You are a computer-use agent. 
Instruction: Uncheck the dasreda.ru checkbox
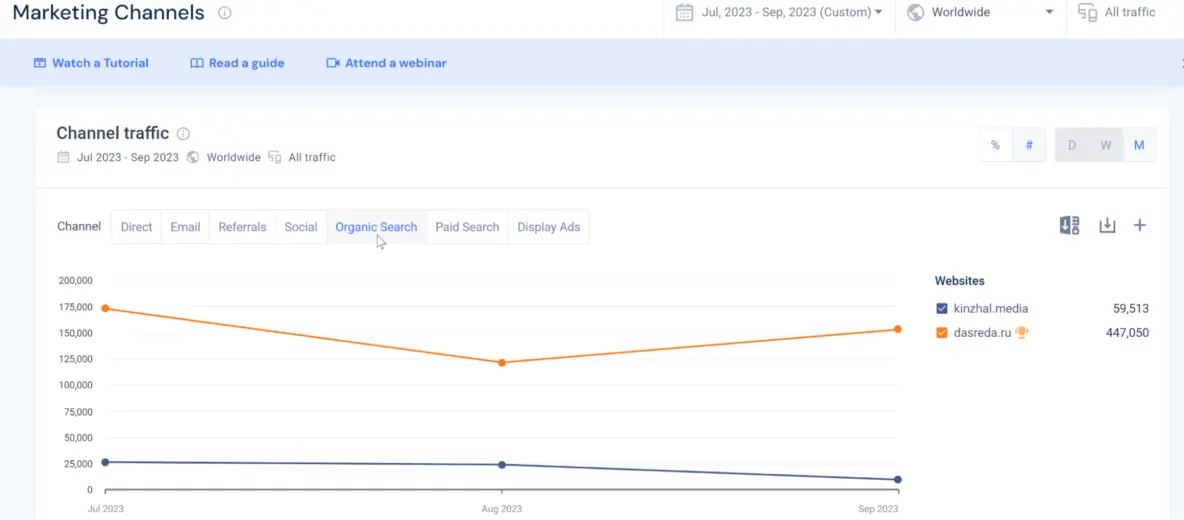coord(941,333)
